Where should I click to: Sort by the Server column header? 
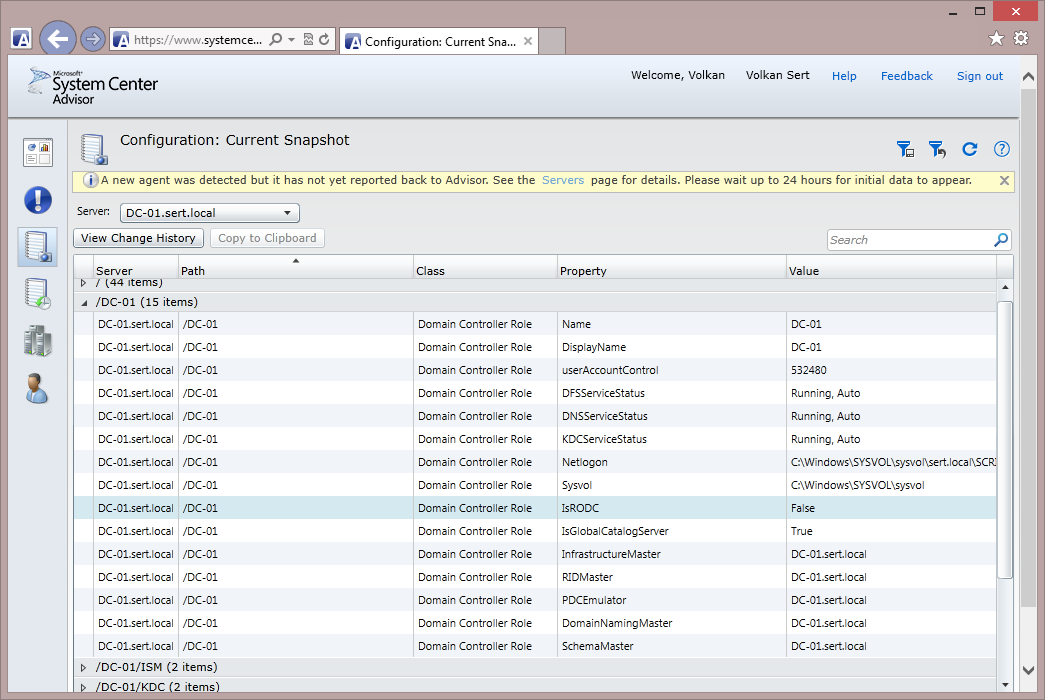click(136, 267)
